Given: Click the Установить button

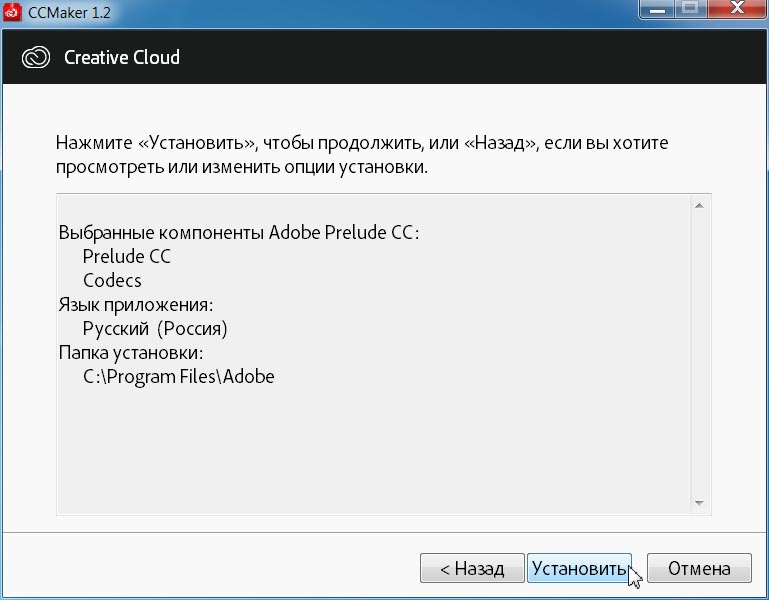Looking at the screenshot, I should click(579, 568).
